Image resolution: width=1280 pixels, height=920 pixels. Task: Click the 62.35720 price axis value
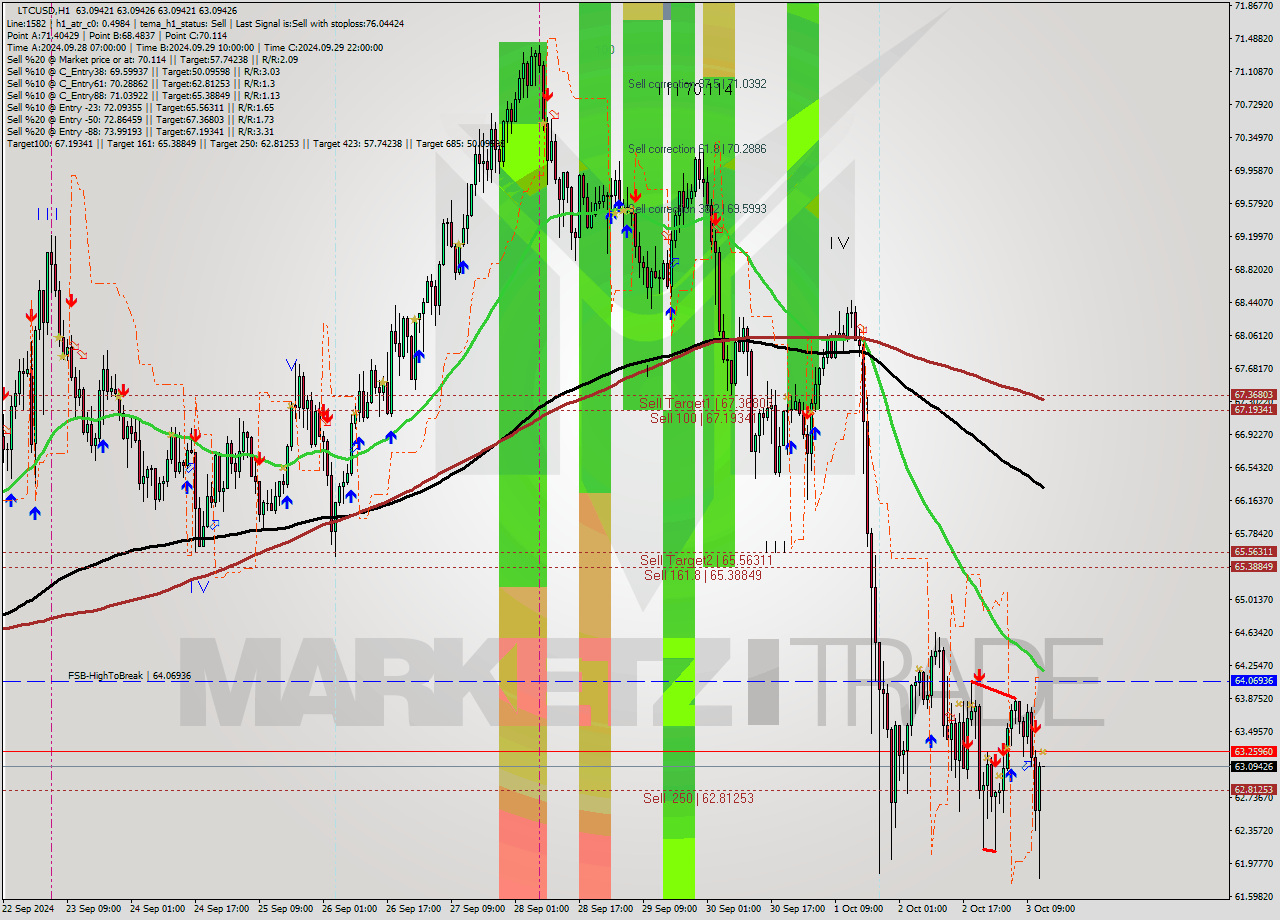tap(1254, 830)
